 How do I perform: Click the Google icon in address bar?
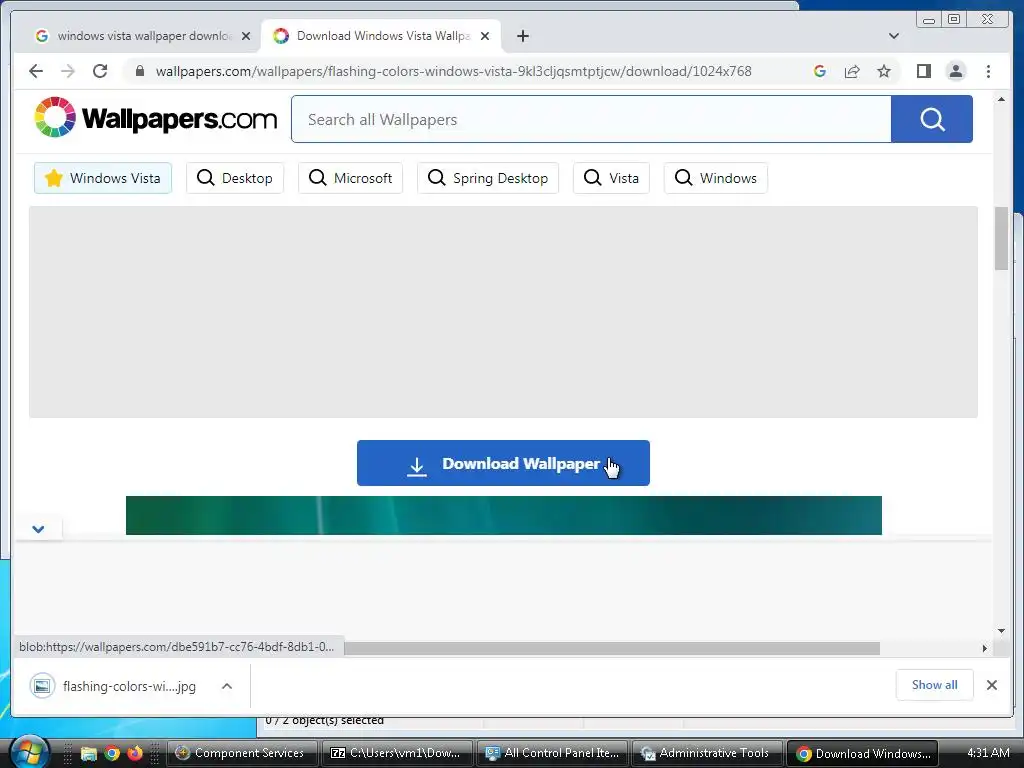tap(820, 71)
